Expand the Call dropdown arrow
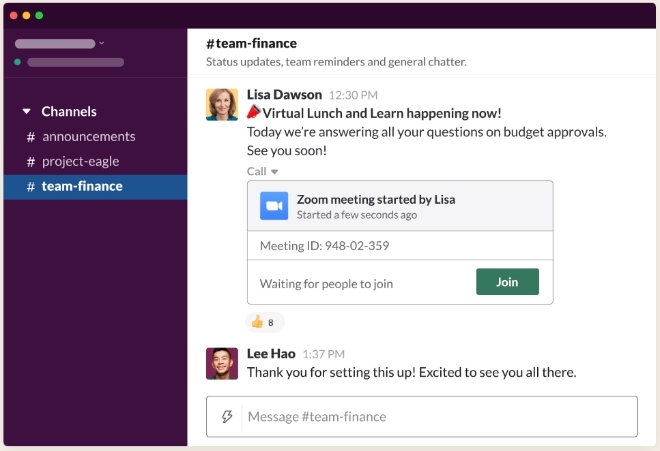Screen dimensions: 660x451 coord(274,172)
